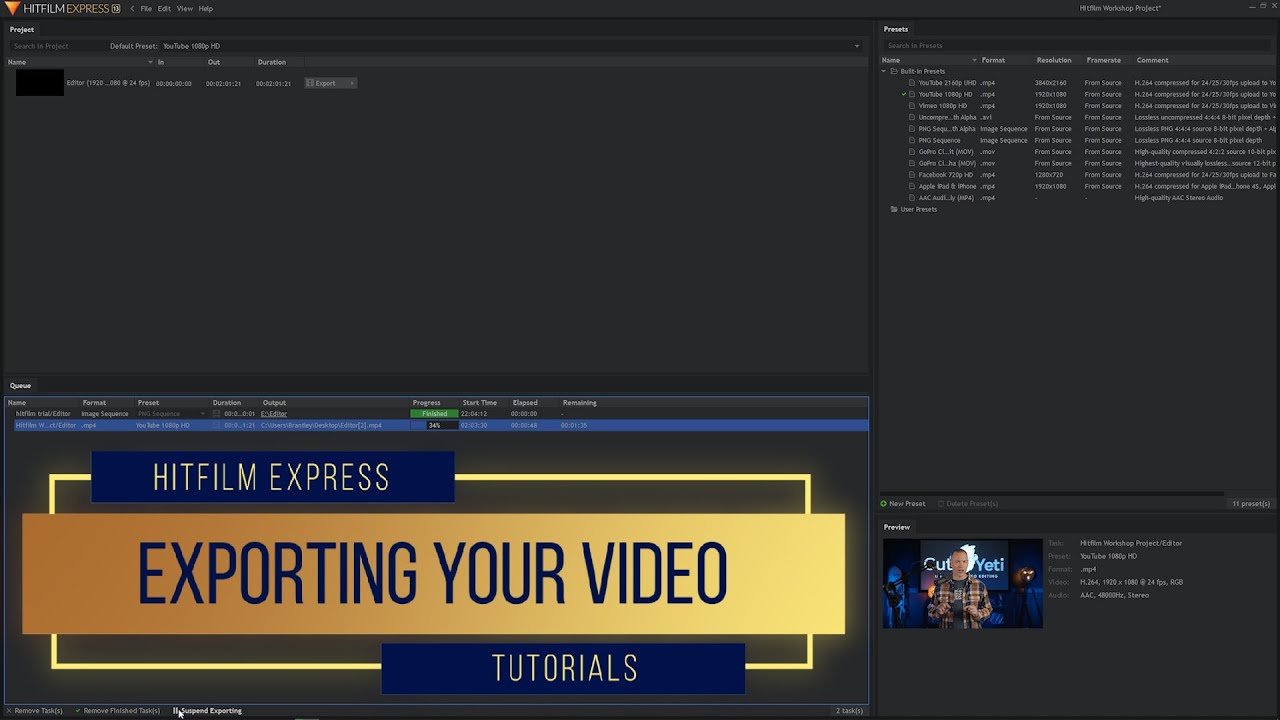
Task: Select the Facebook 720p HD preset name
Action: point(946,175)
